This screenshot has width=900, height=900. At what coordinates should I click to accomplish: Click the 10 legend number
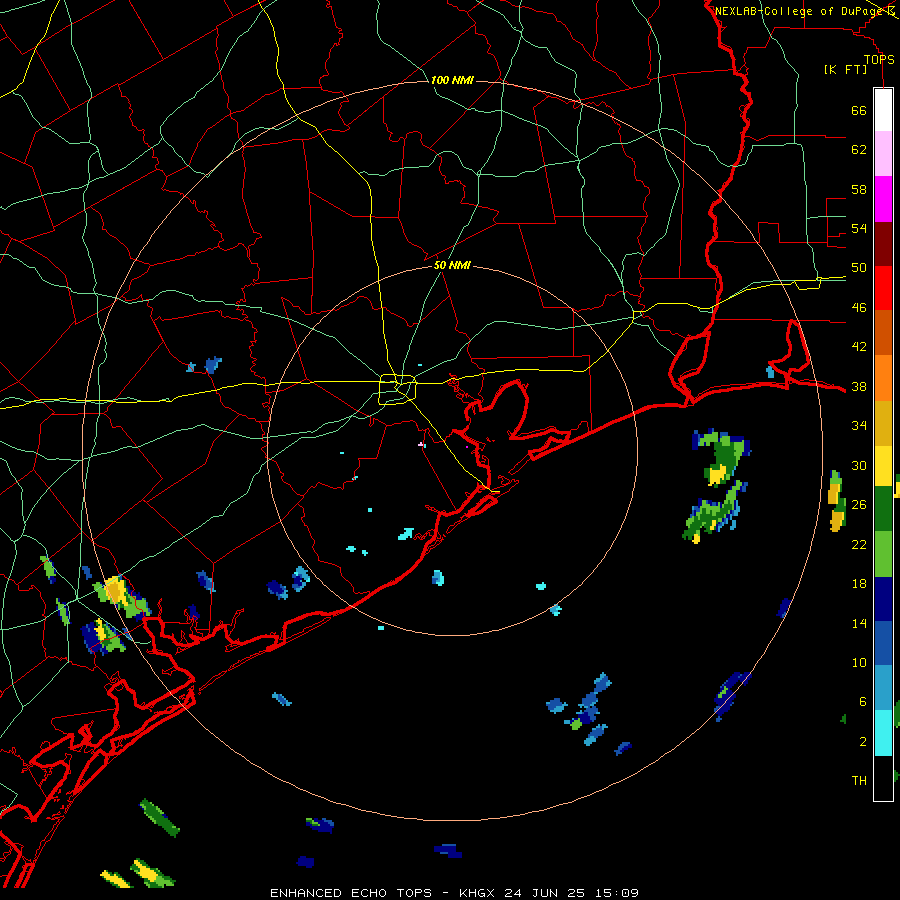[859, 662]
